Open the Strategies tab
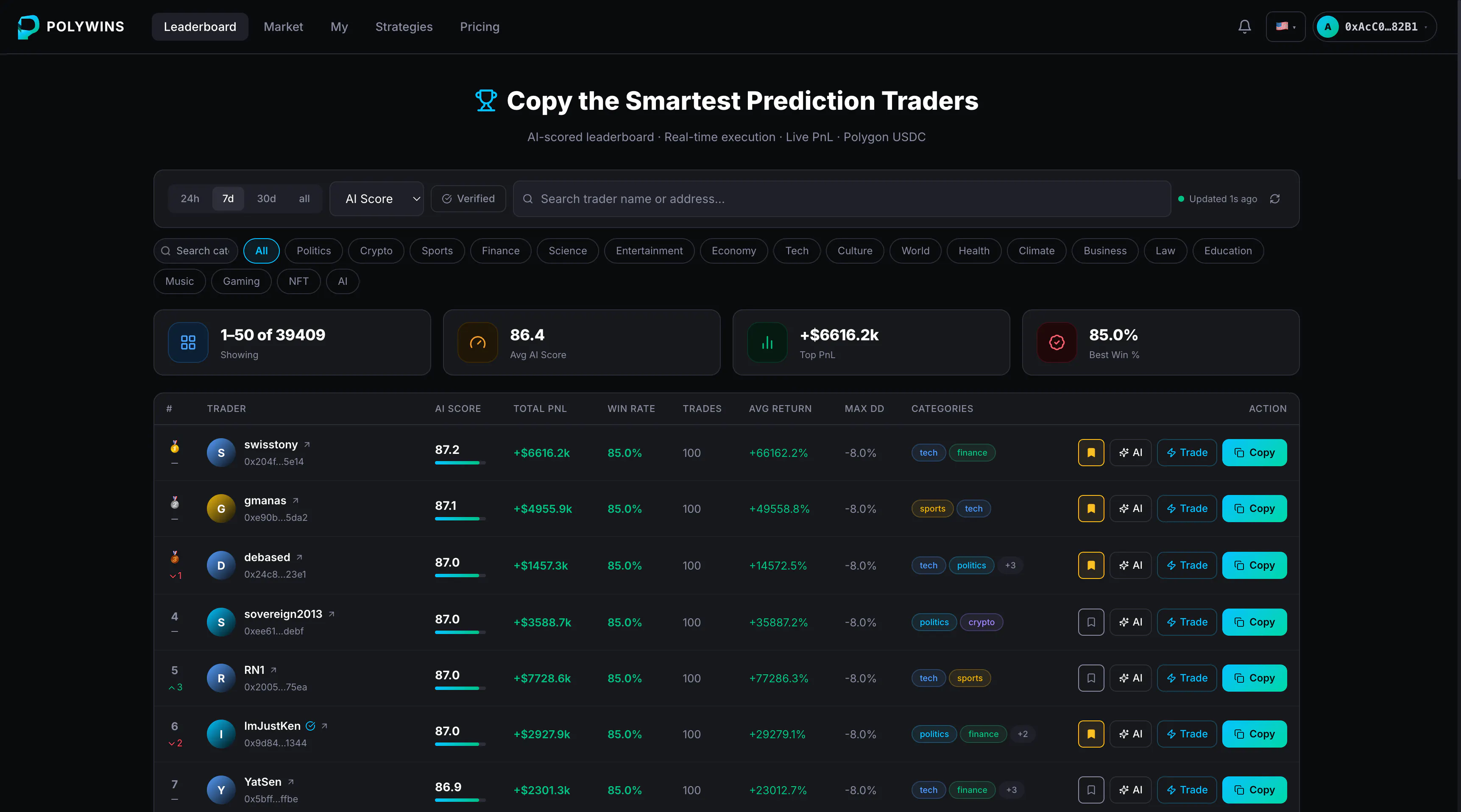Screen dimensions: 1461x812 click(x=404, y=27)
